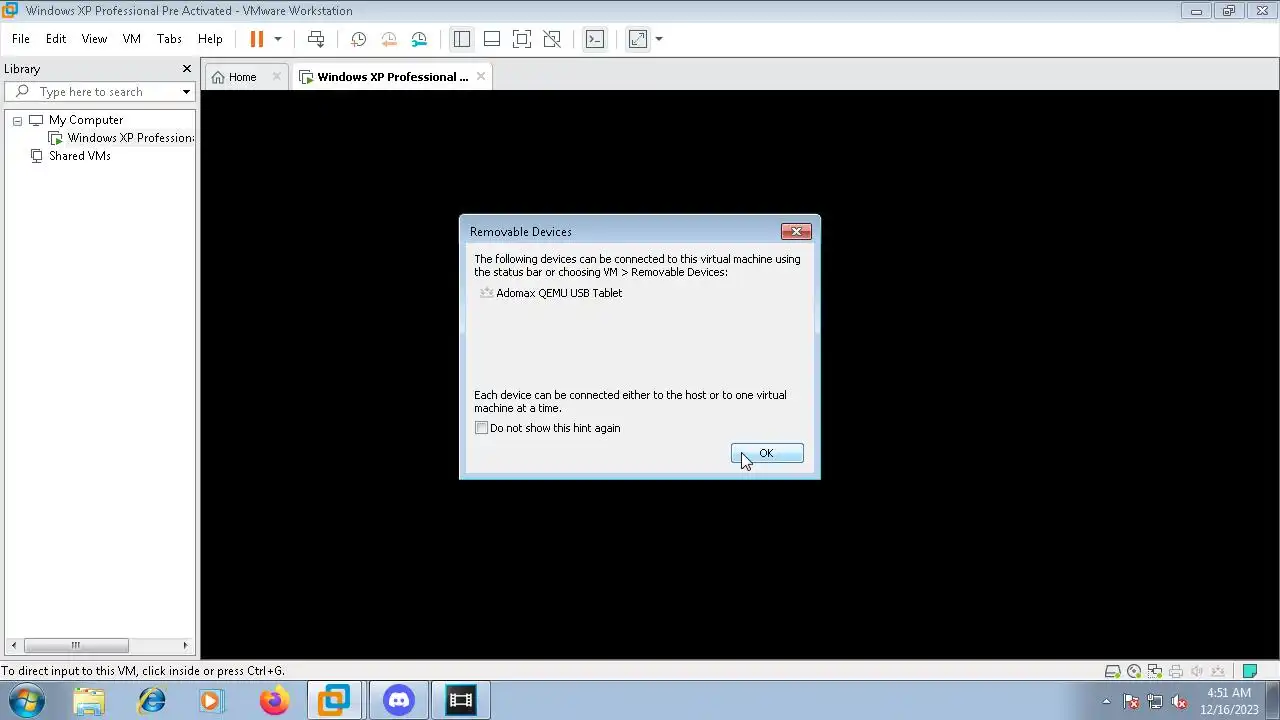Image resolution: width=1280 pixels, height=720 pixels.
Task: Select My Computer in the library
Action: pos(86,120)
